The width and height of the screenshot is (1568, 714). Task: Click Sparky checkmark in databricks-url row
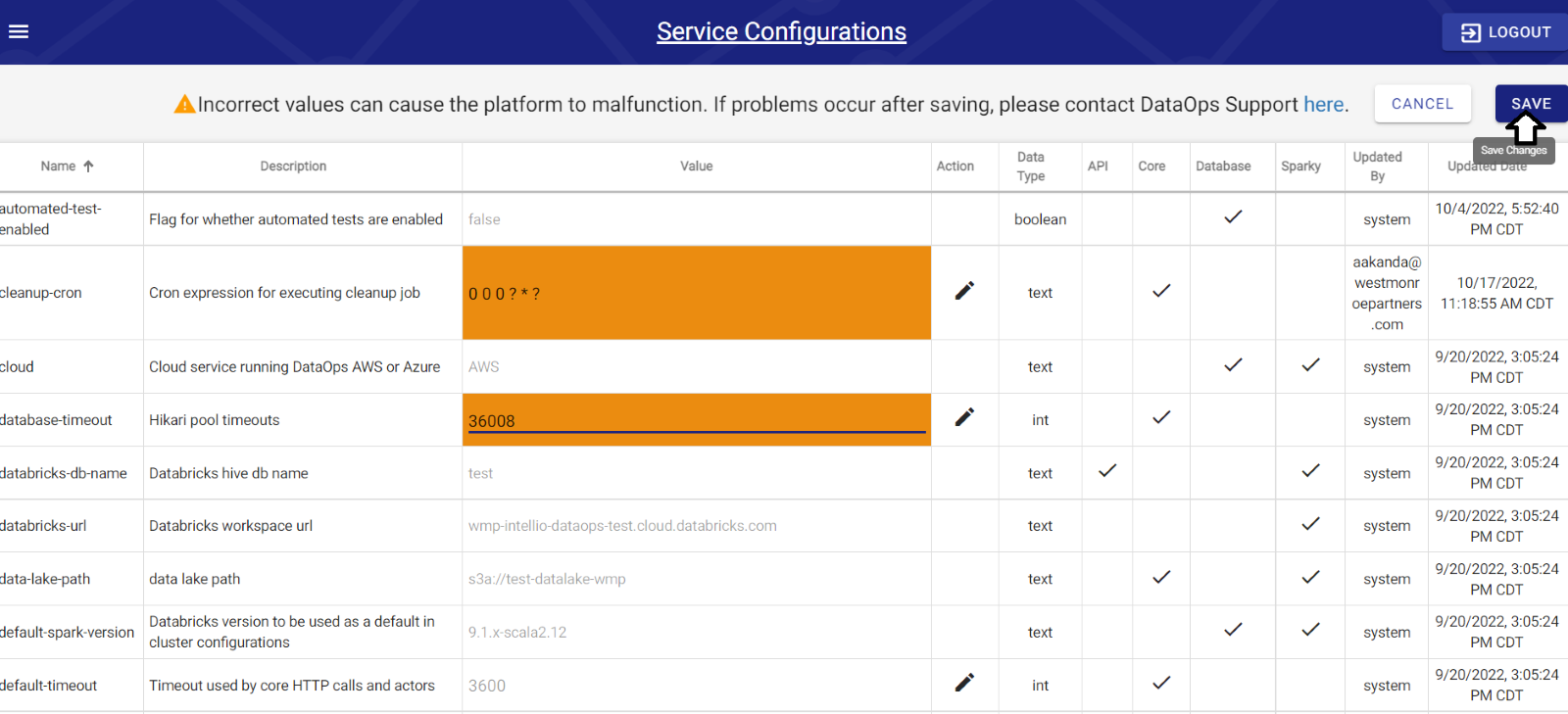[x=1310, y=524]
